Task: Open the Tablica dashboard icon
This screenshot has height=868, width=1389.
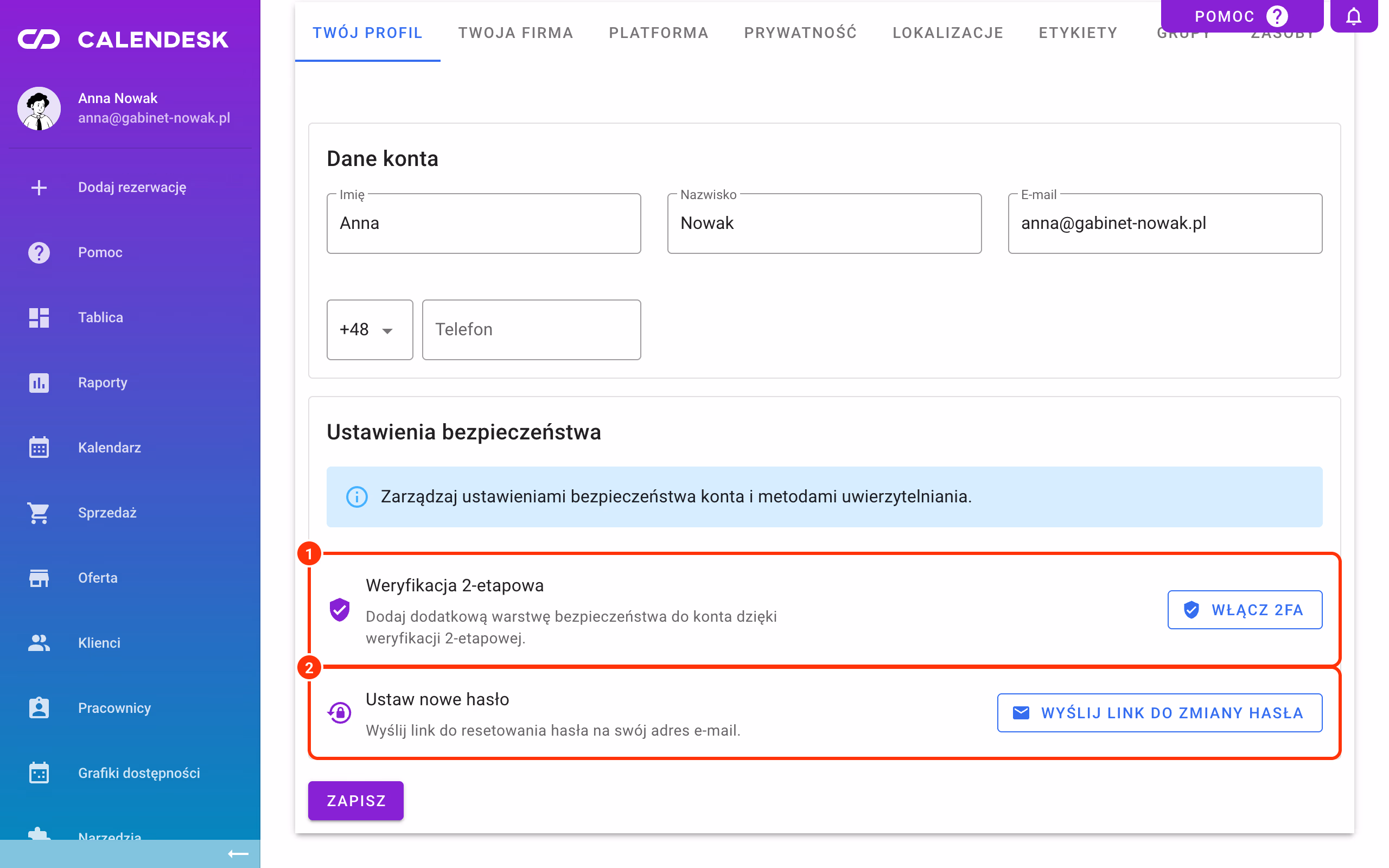Action: tap(39, 317)
